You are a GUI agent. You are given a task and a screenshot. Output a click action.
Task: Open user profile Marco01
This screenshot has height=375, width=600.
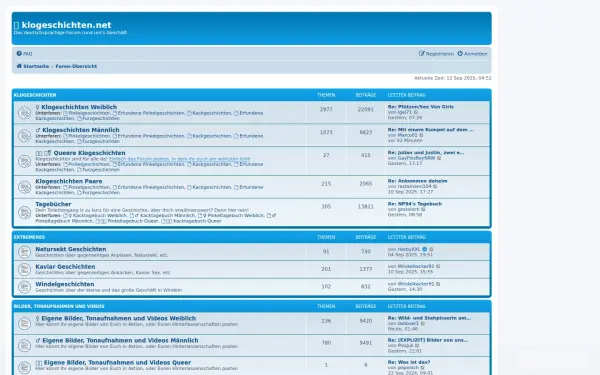408,135
